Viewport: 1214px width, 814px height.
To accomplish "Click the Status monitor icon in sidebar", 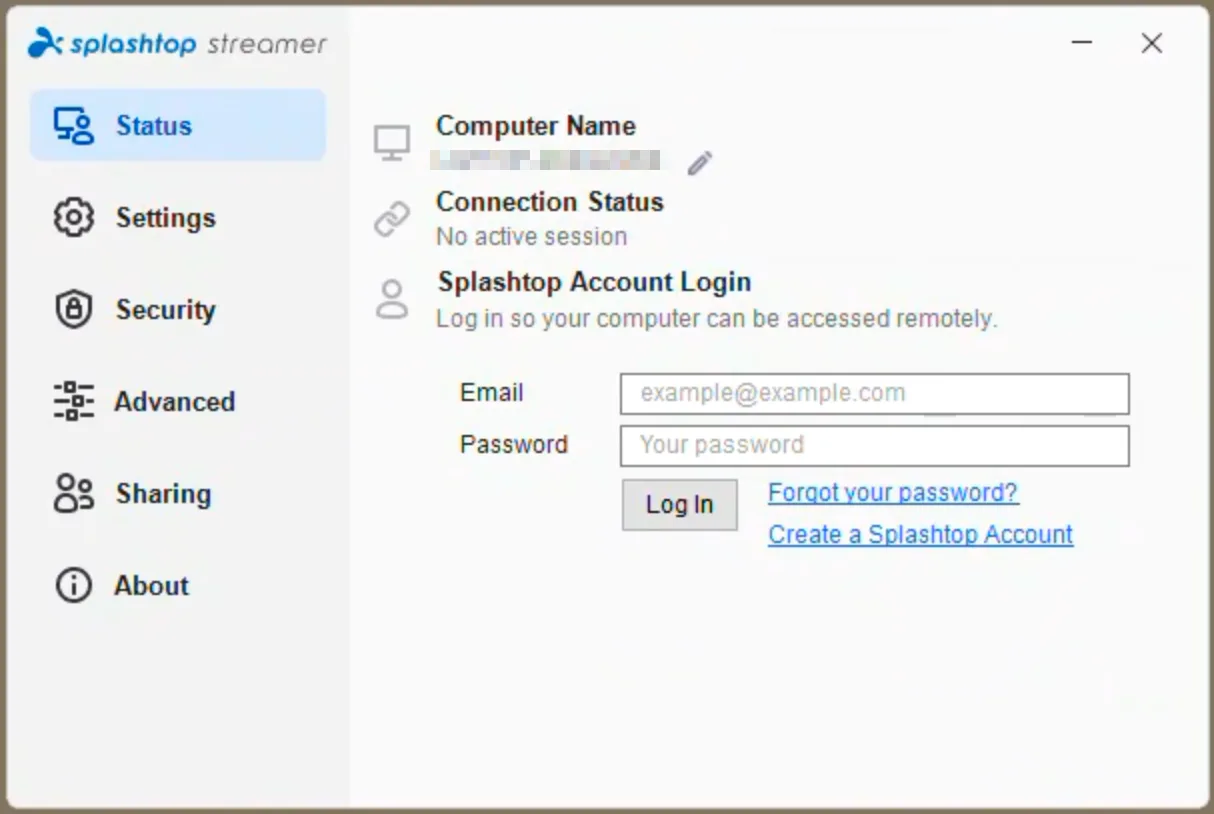I will pyautogui.click(x=73, y=126).
